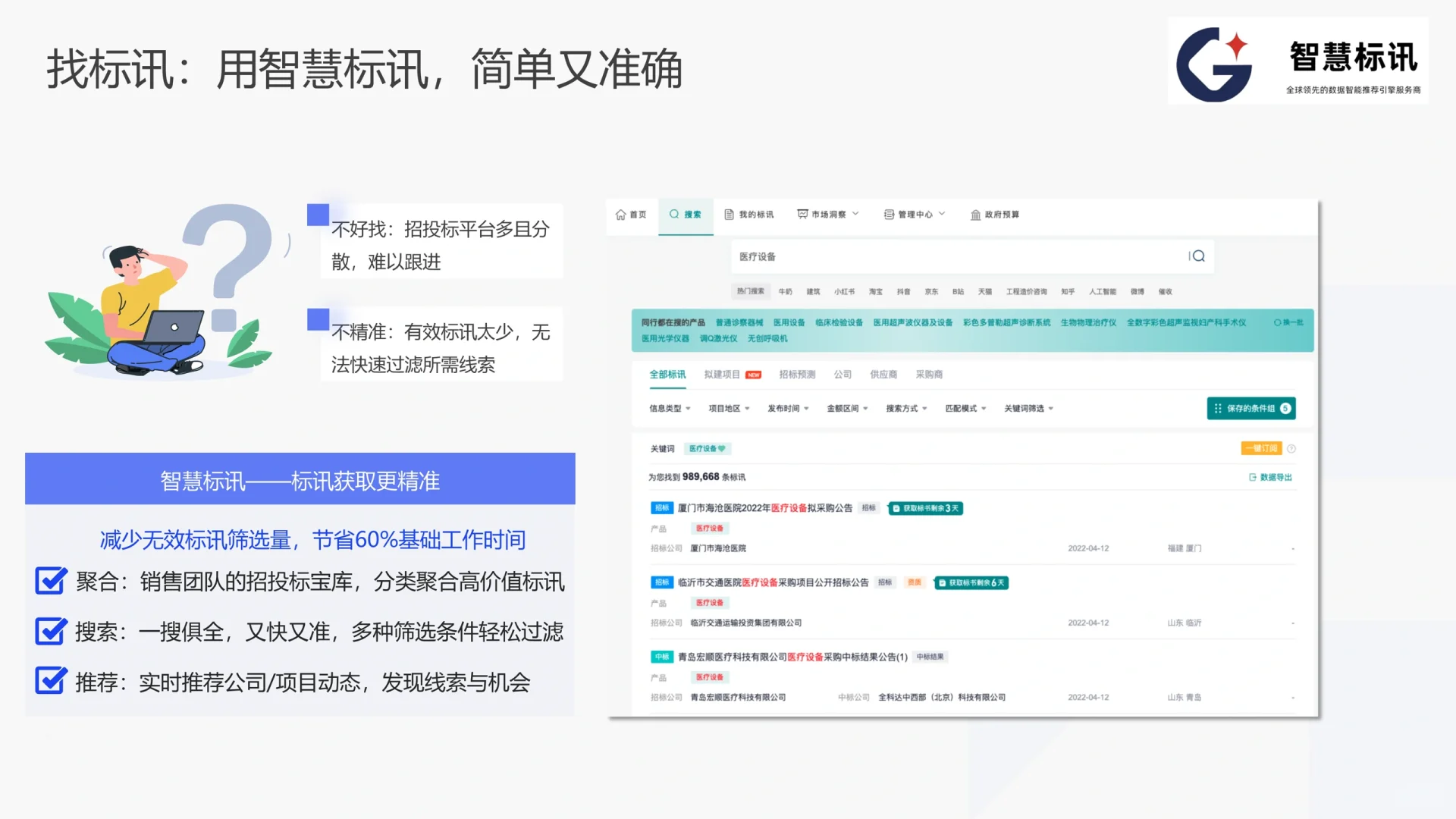Switch to the 拟建项目 tab
Image resolution: width=1456 pixels, height=819 pixels.
pyautogui.click(x=722, y=374)
